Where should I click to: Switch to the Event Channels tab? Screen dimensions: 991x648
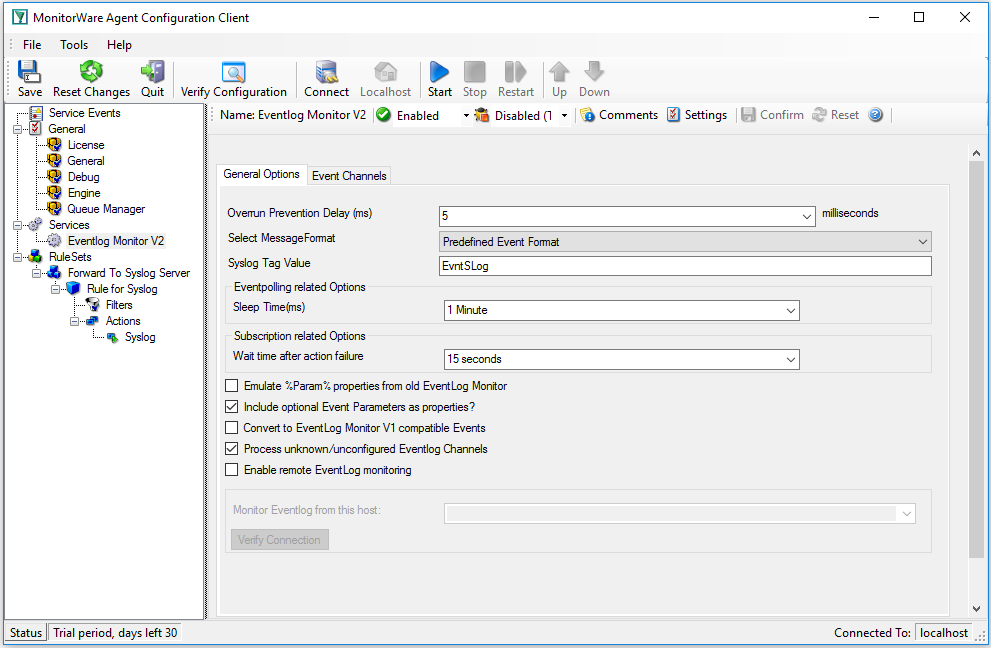coord(349,176)
